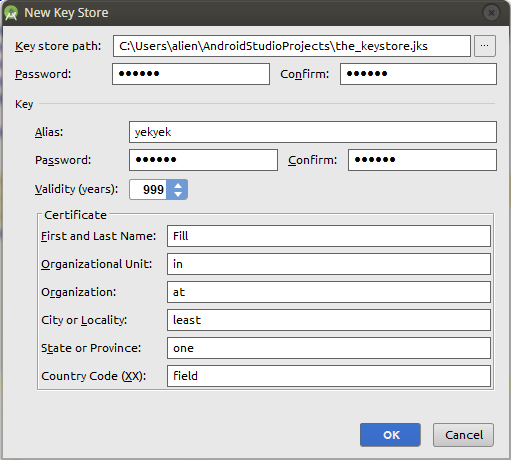Focus the key store Password field
The height and width of the screenshot is (460, 511).
click(191, 74)
